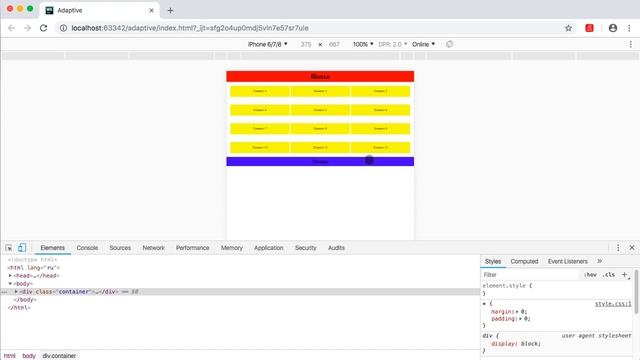Expand the margin shorthand property
The image size is (640, 360).
(517, 311)
